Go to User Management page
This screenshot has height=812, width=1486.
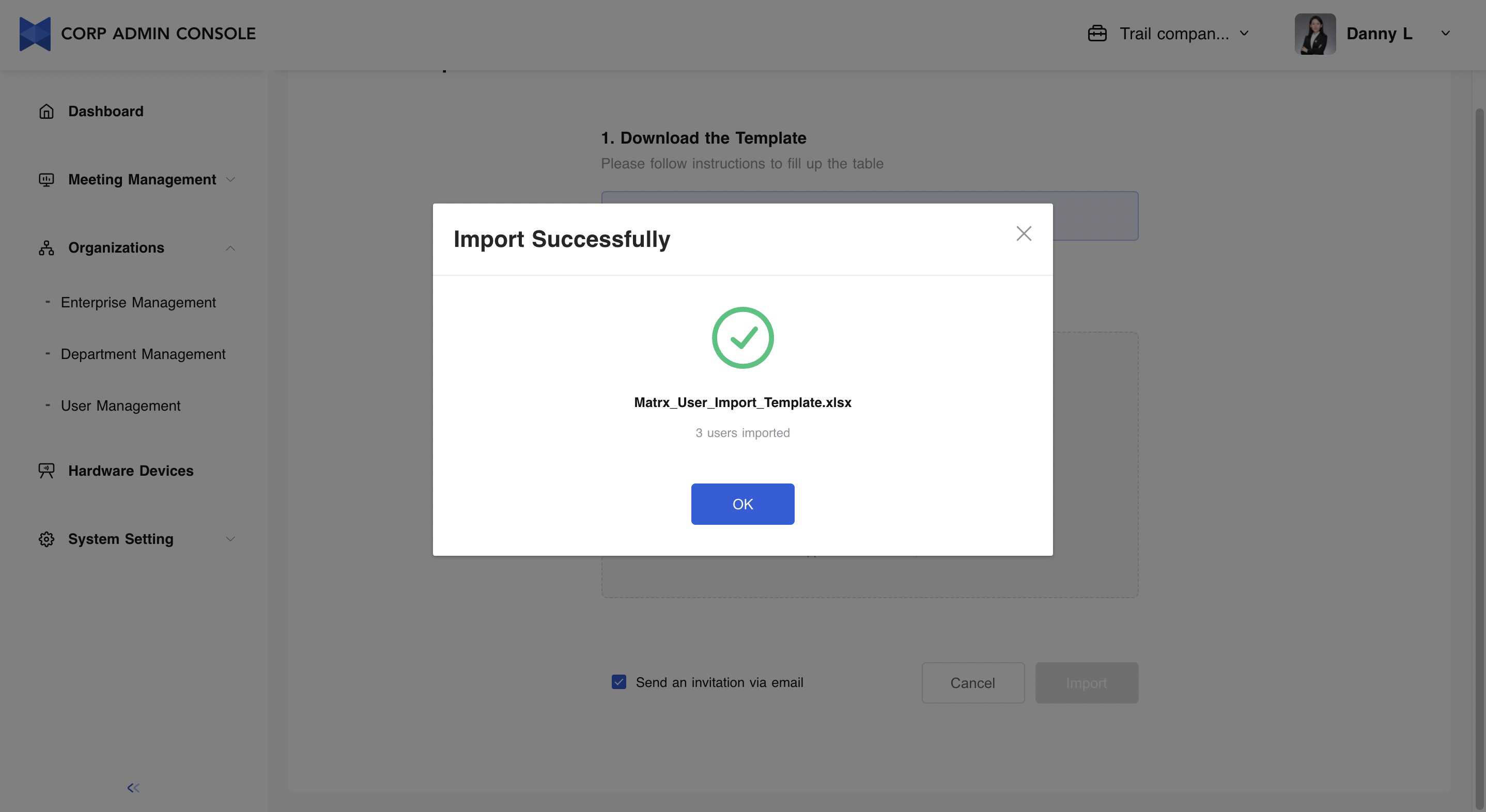click(120, 406)
